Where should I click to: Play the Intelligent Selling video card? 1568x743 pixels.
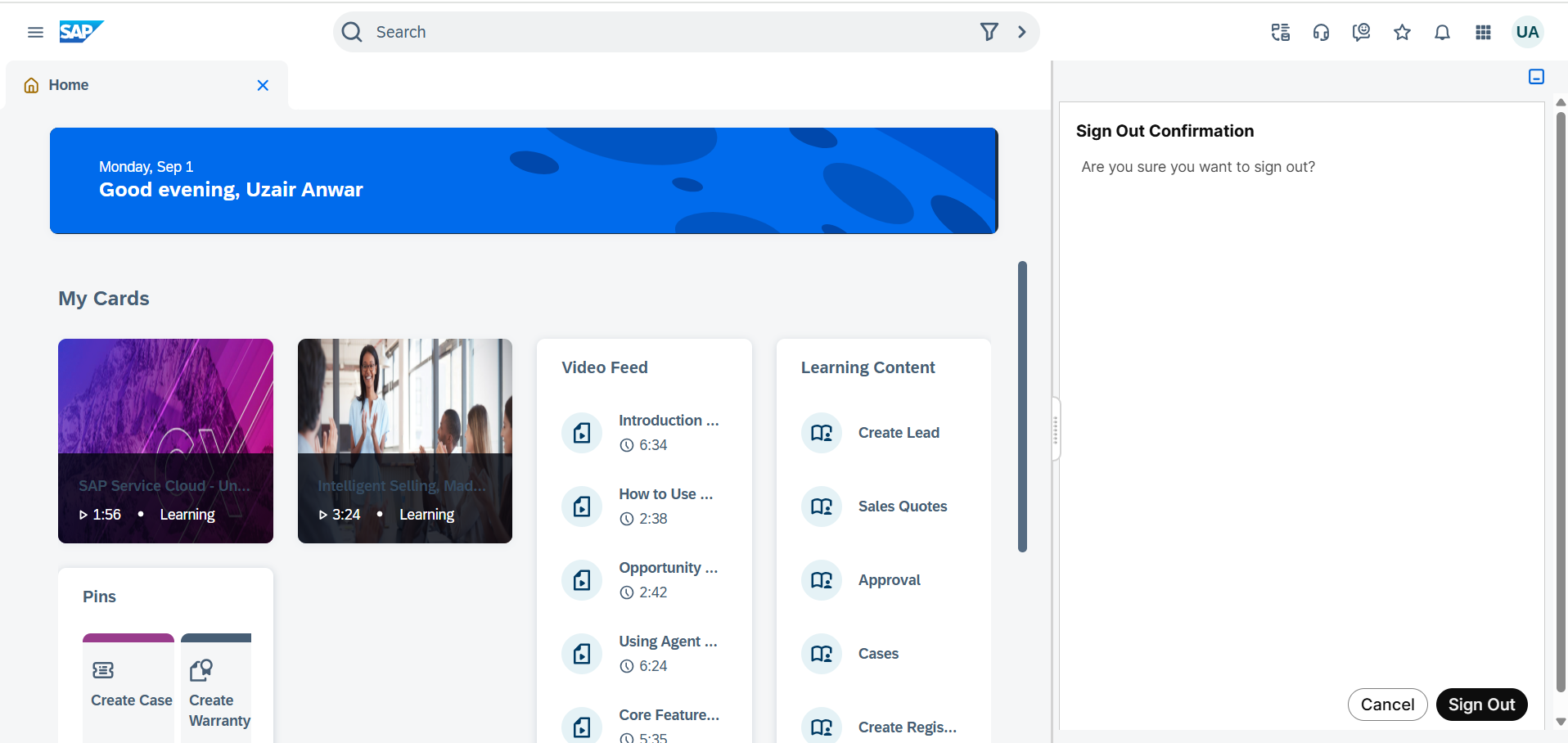click(404, 440)
